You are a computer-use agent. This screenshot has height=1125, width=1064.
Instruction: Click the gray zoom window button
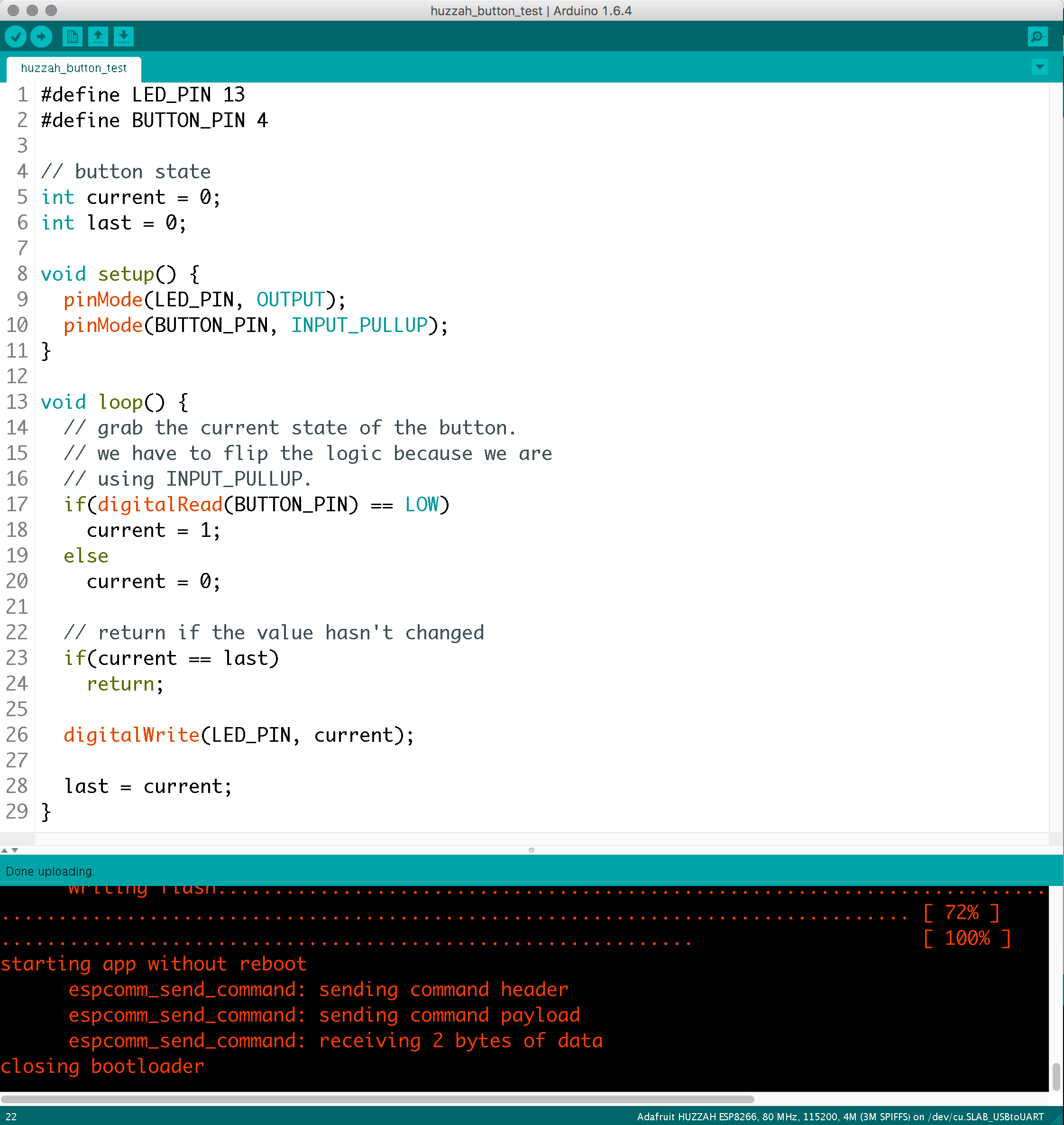(x=51, y=10)
